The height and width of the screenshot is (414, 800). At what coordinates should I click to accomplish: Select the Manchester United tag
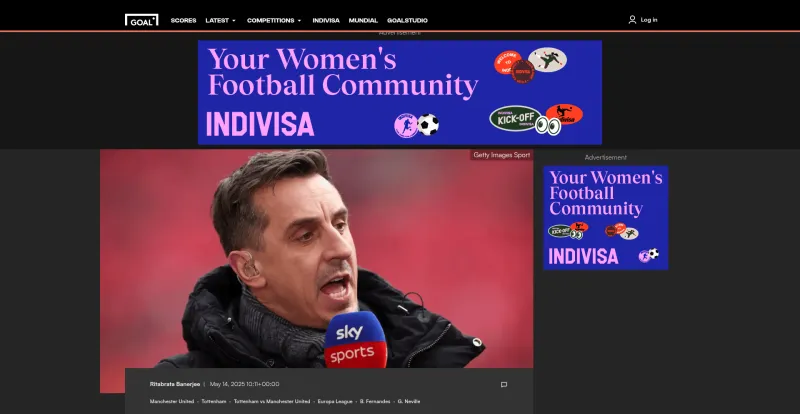[172, 401]
